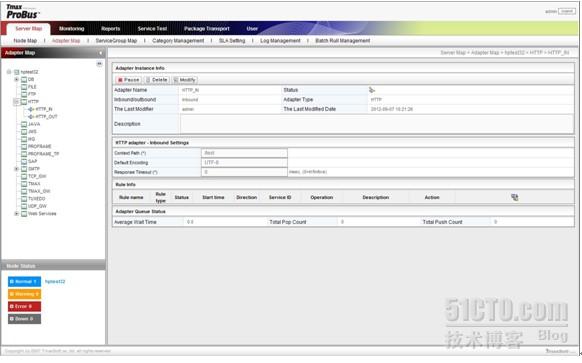582x363 pixels.
Task: Click the Down node status button
Action: [24, 319]
